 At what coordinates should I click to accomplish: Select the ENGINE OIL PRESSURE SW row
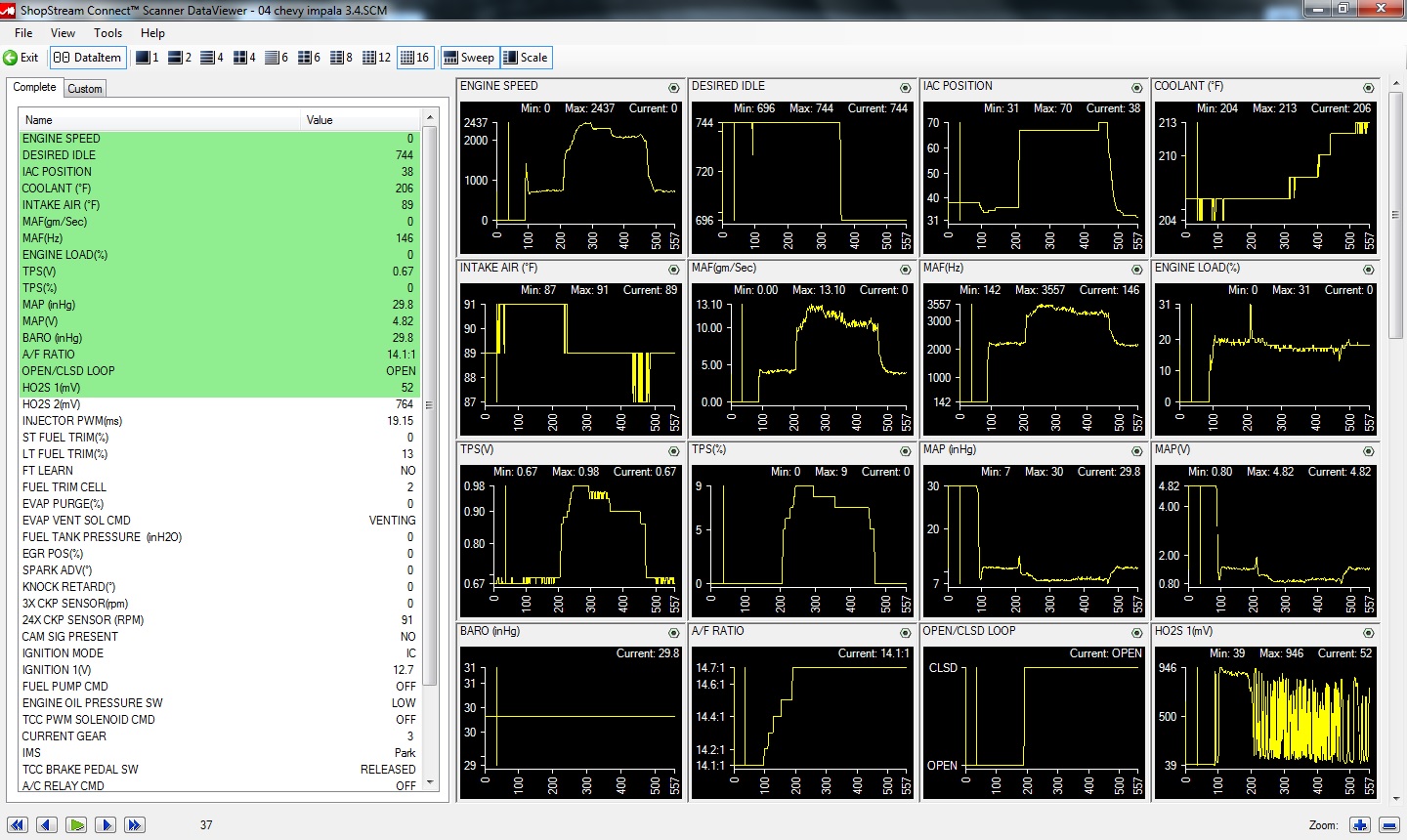(219, 703)
